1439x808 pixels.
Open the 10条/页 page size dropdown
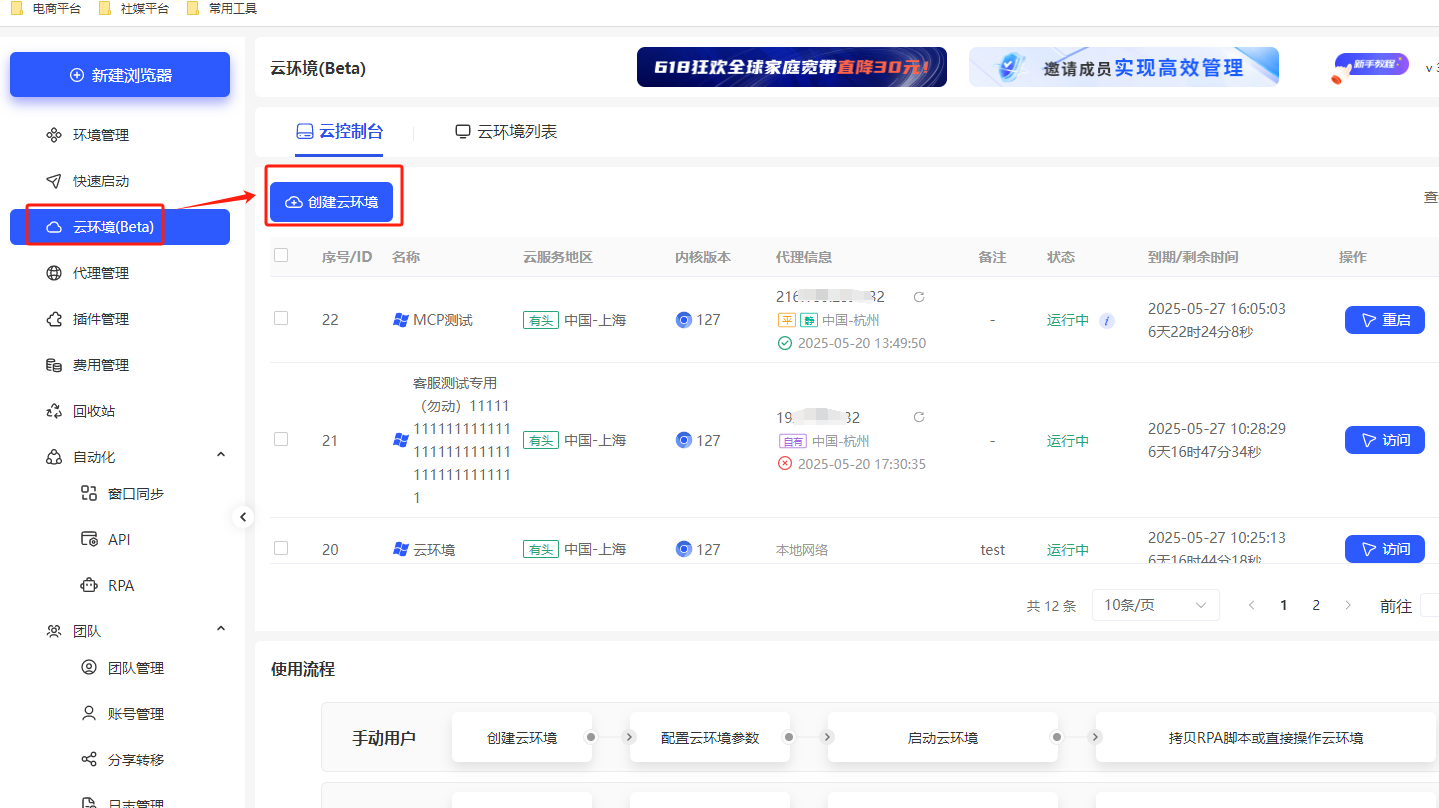1156,605
